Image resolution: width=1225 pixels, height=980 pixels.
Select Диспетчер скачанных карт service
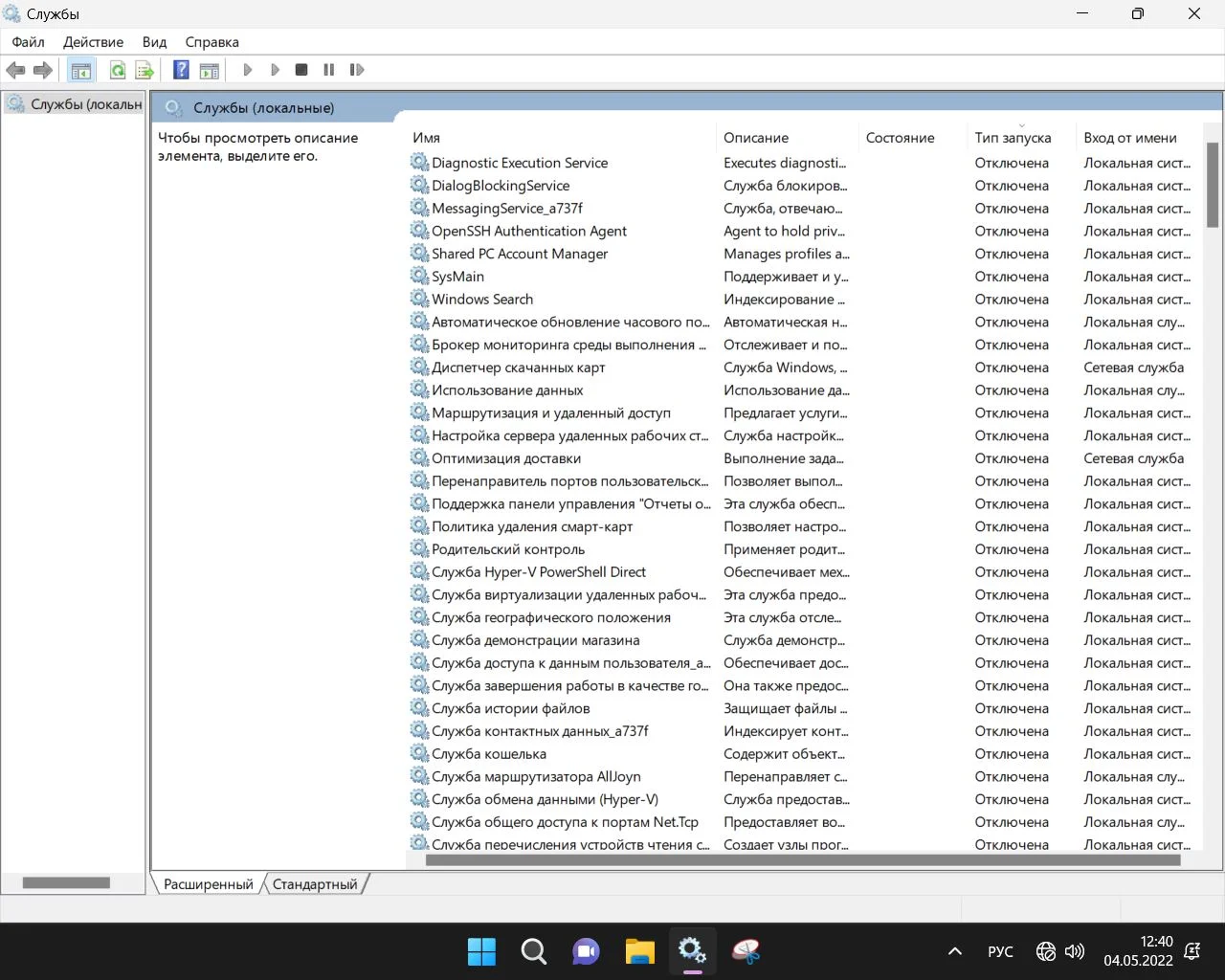(x=519, y=367)
